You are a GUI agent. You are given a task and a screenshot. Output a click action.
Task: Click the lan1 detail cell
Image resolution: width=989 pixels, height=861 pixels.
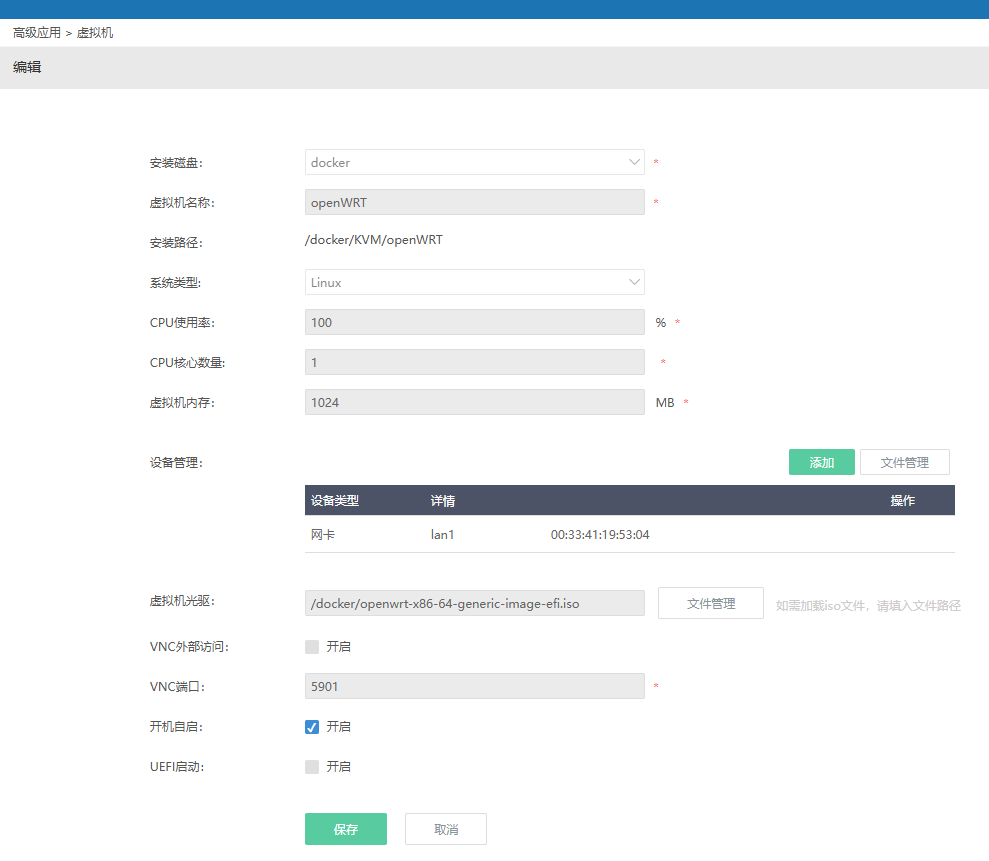442,534
